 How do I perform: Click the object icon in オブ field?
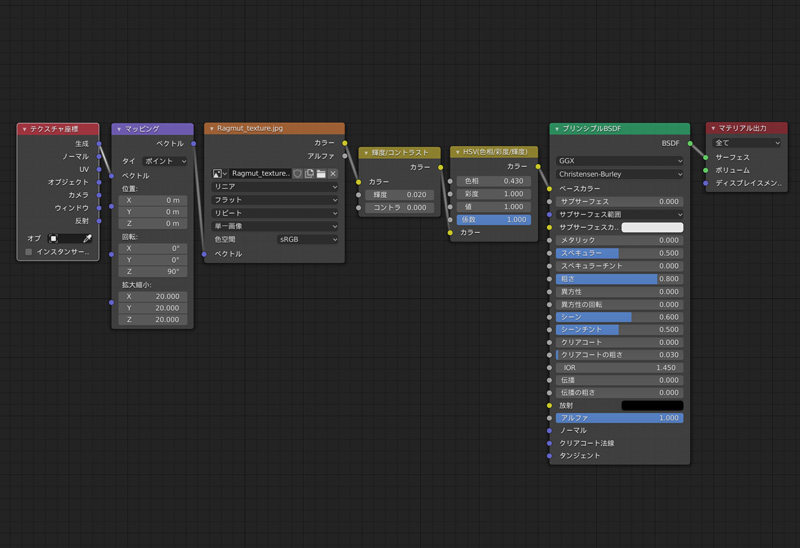click(x=55, y=239)
